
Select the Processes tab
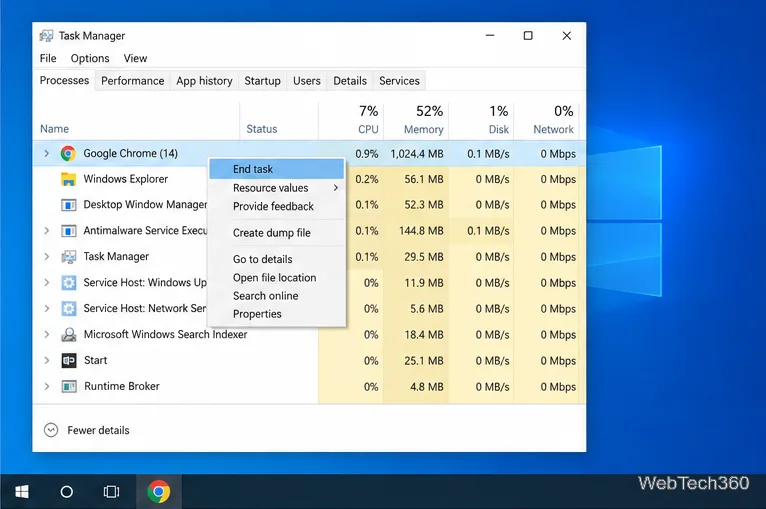pos(64,80)
